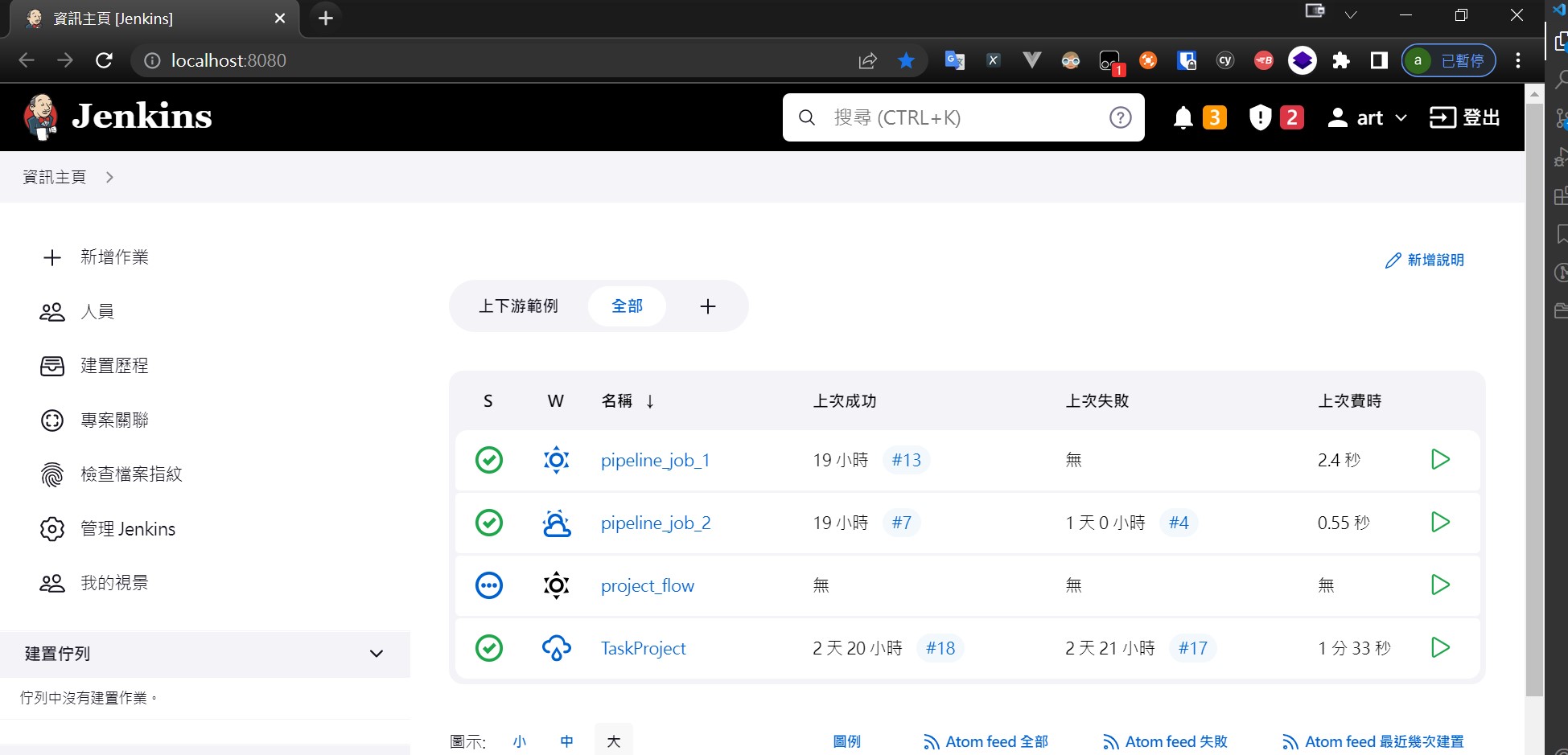Click project_flow not-built status icon
Image resolution: width=1568 pixels, height=755 pixels.
pyautogui.click(x=489, y=585)
